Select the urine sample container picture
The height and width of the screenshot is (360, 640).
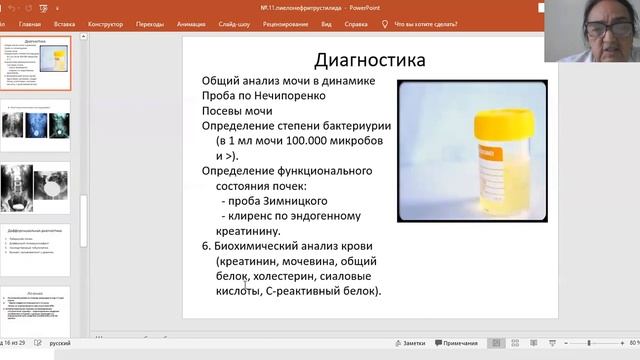click(x=472, y=151)
